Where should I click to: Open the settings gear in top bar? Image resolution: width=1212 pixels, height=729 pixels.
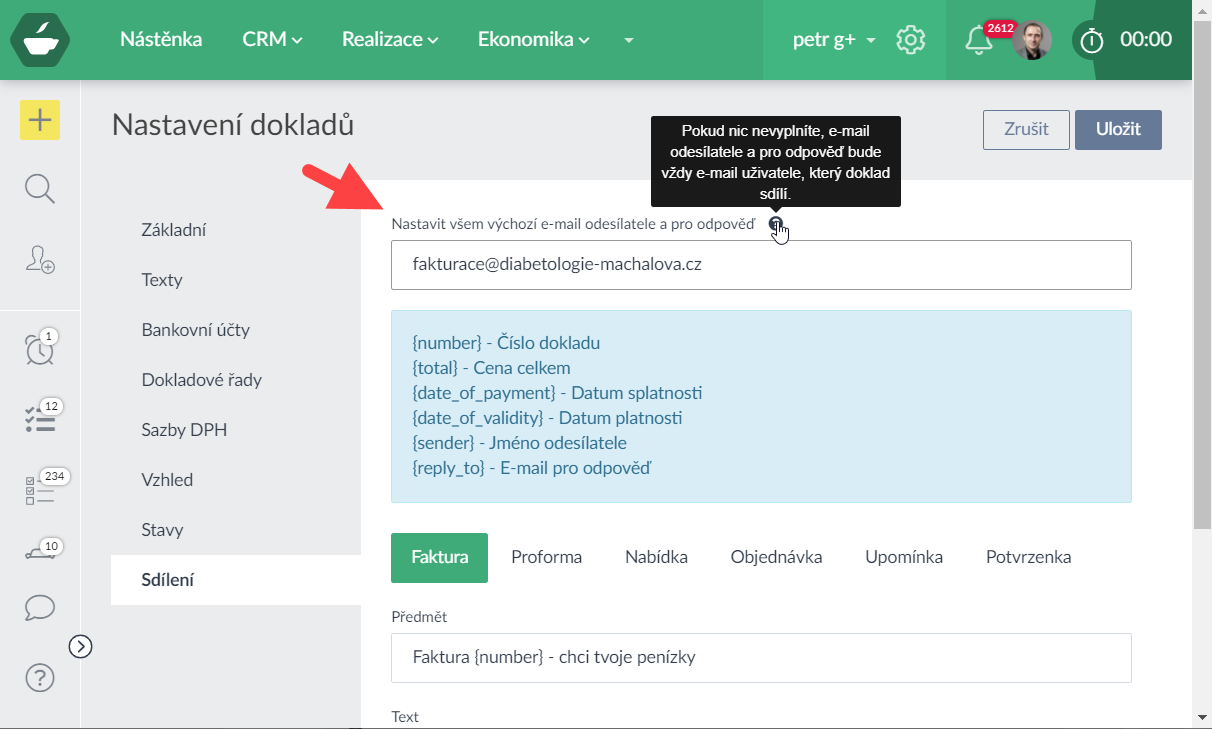tap(910, 40)
